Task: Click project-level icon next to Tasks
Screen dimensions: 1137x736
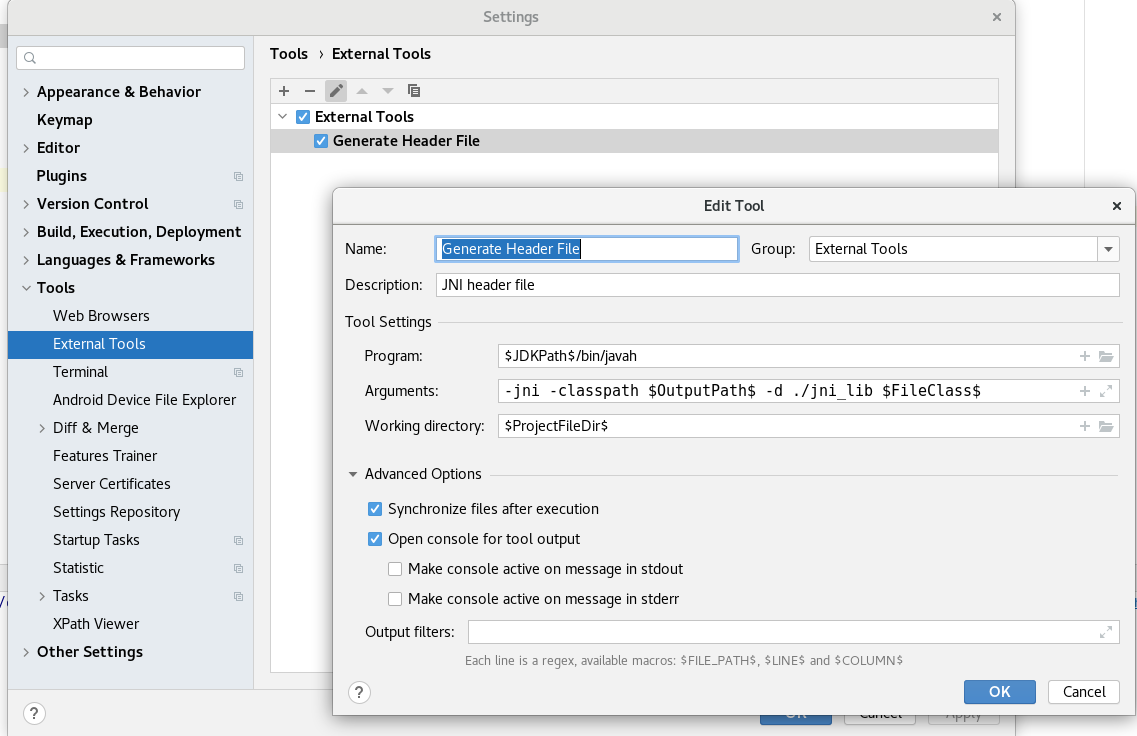Action: tap(239, 596)
